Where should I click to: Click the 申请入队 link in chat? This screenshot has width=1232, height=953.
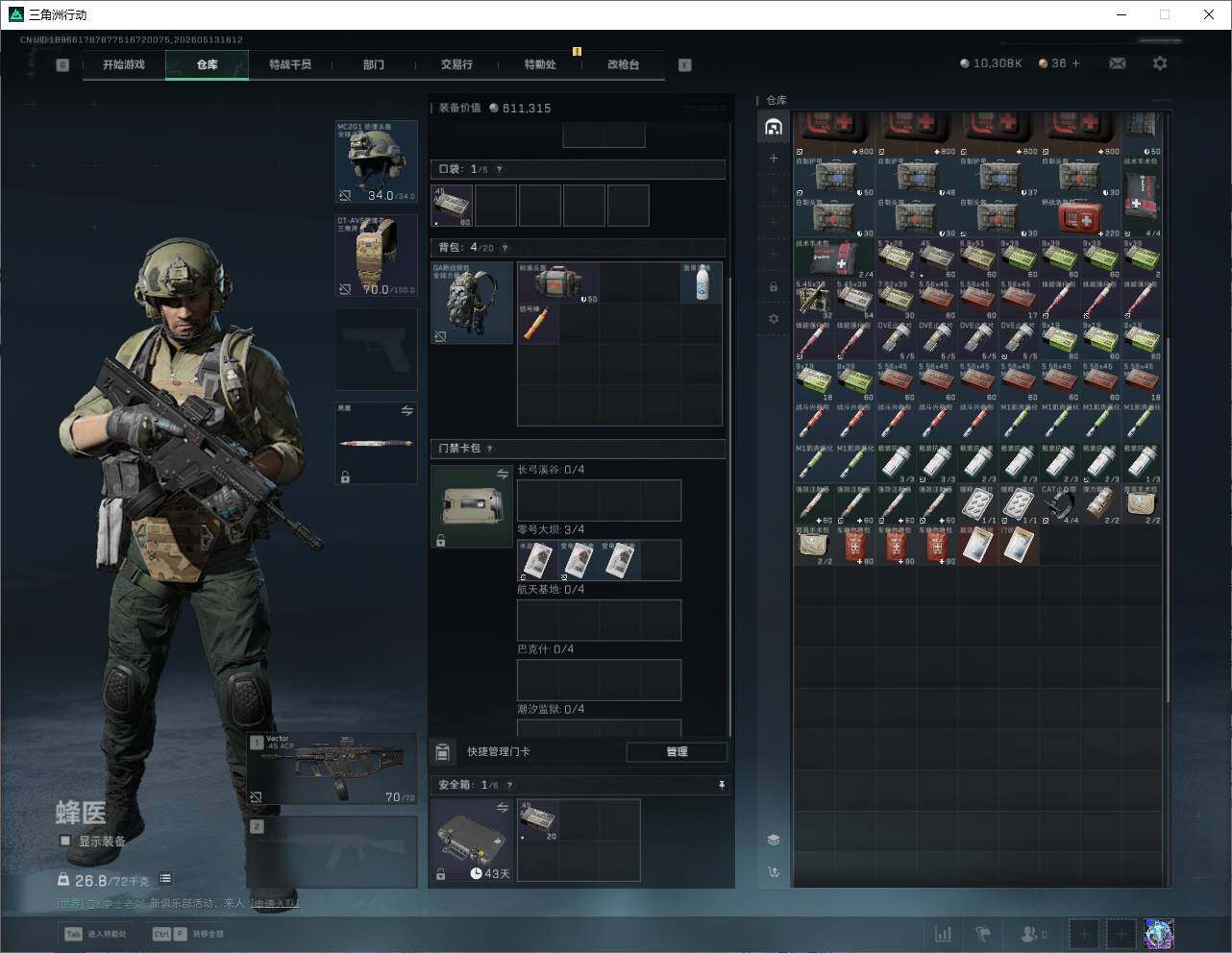click(275, 903)
